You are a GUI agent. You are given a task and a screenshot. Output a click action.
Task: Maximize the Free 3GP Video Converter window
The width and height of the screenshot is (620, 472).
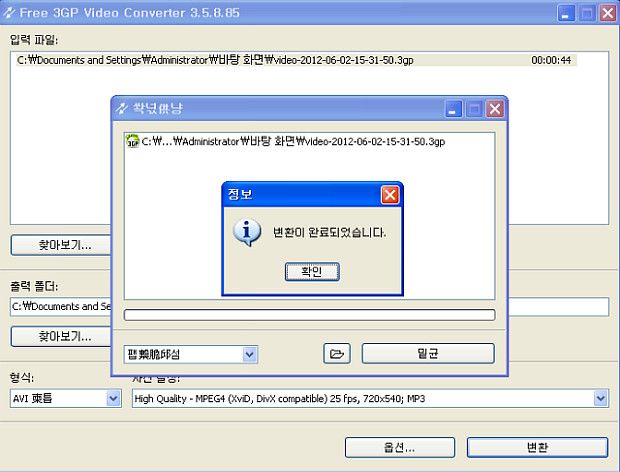tap(587, 13)
